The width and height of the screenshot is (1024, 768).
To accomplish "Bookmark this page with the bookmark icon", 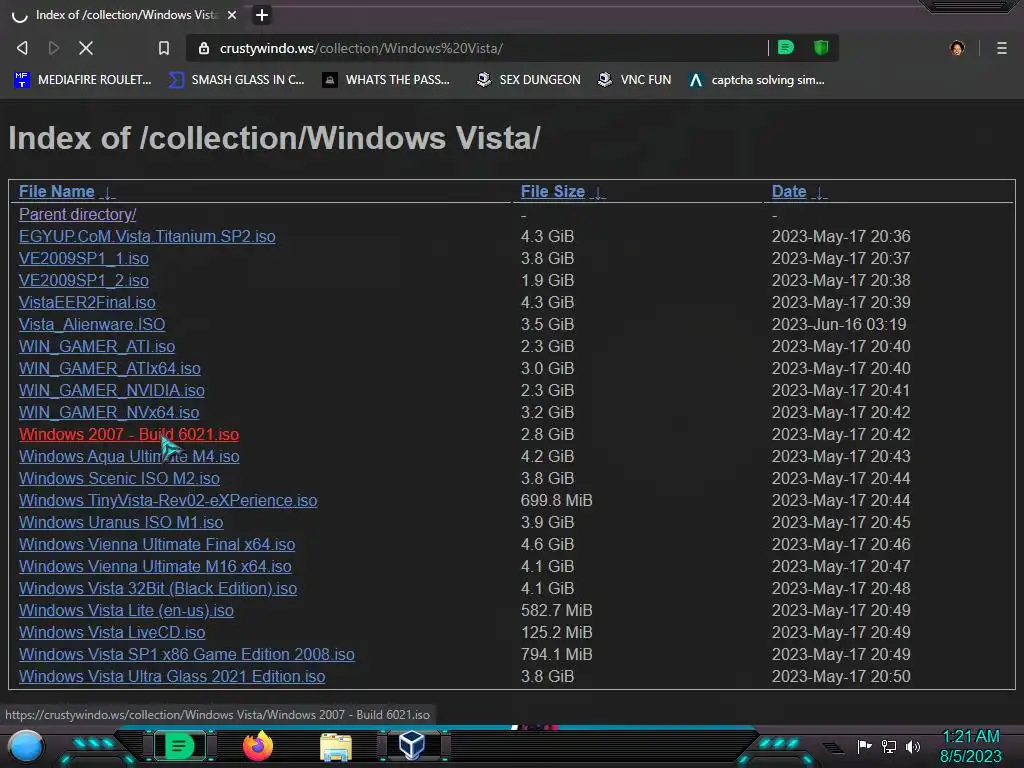I will click(164, 48).
